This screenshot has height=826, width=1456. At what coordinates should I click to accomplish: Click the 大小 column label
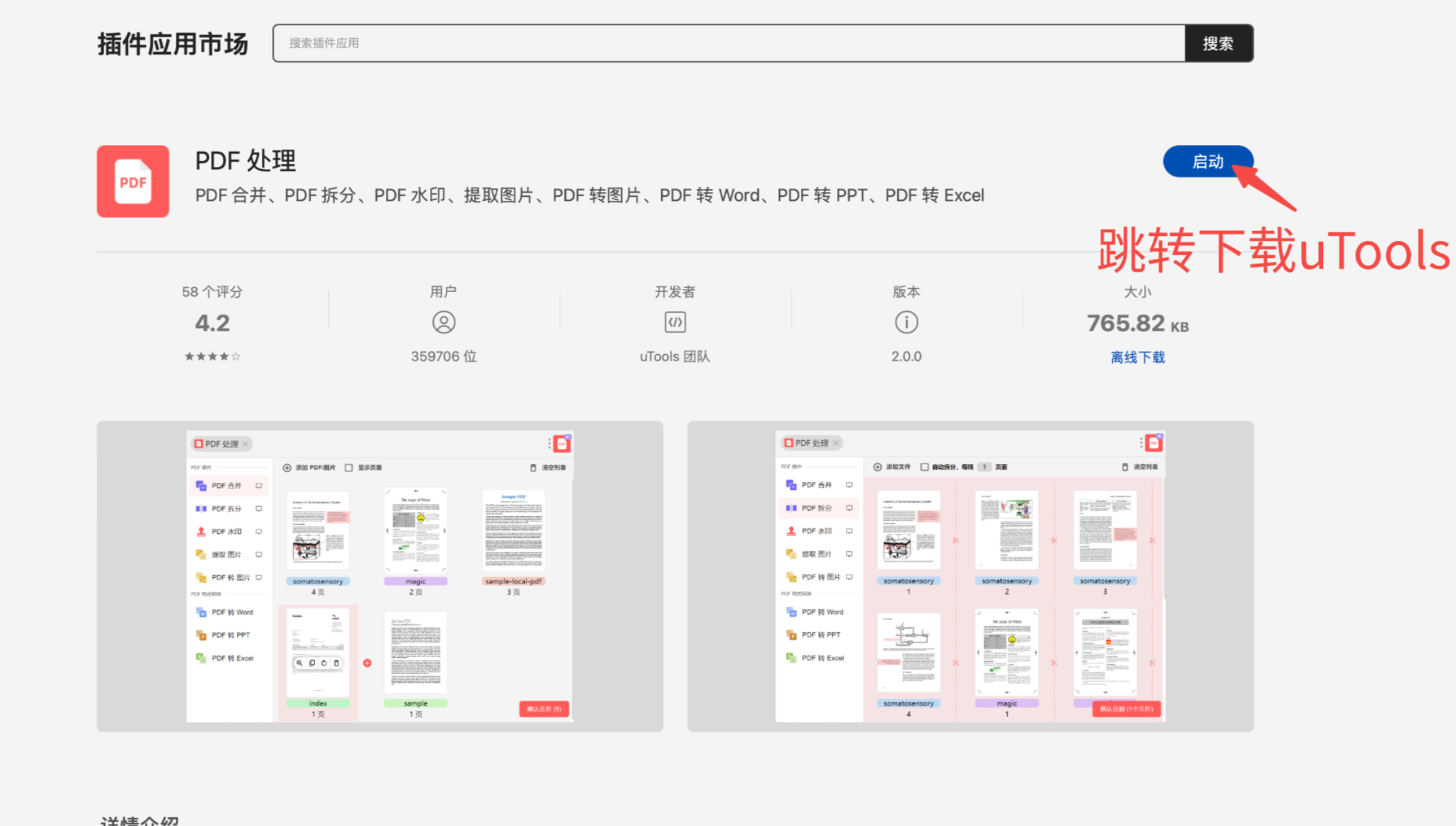point(1138,292)
